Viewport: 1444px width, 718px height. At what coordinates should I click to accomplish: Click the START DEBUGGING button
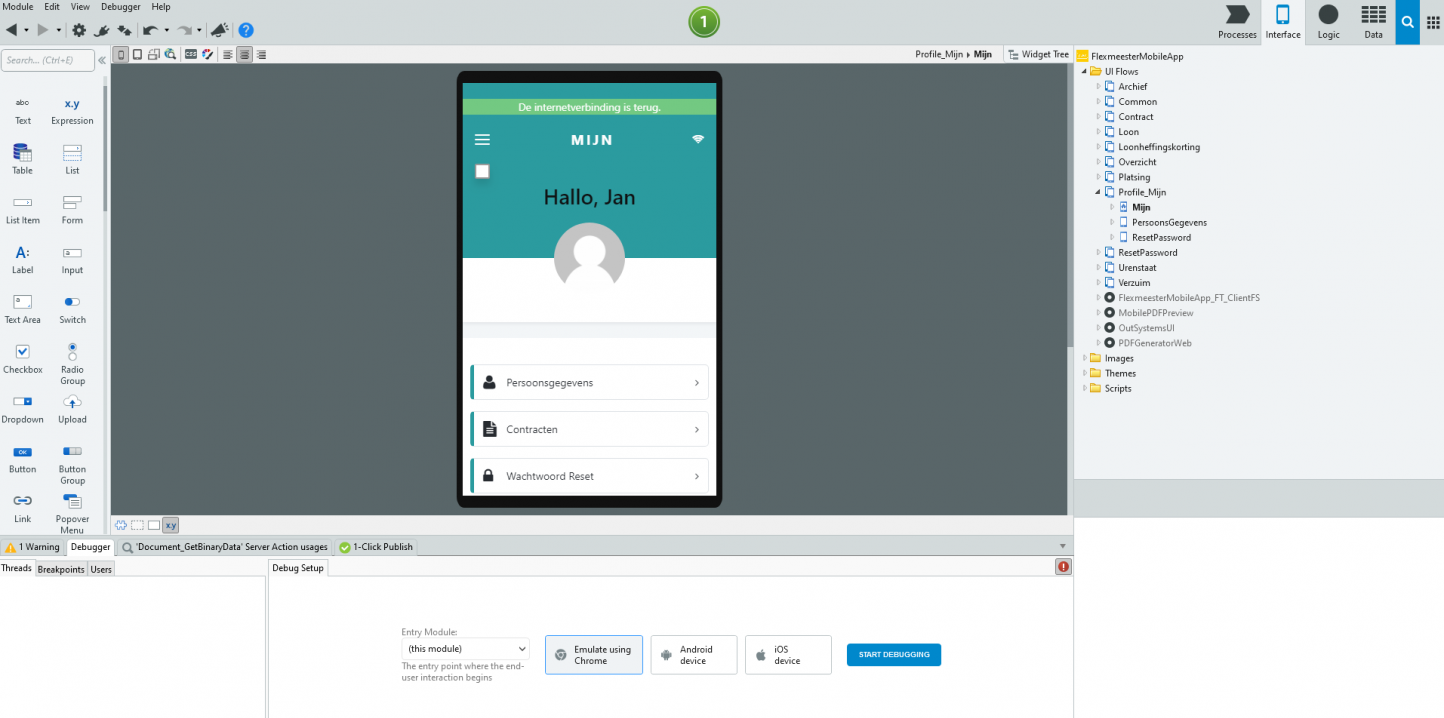(893, 654)
